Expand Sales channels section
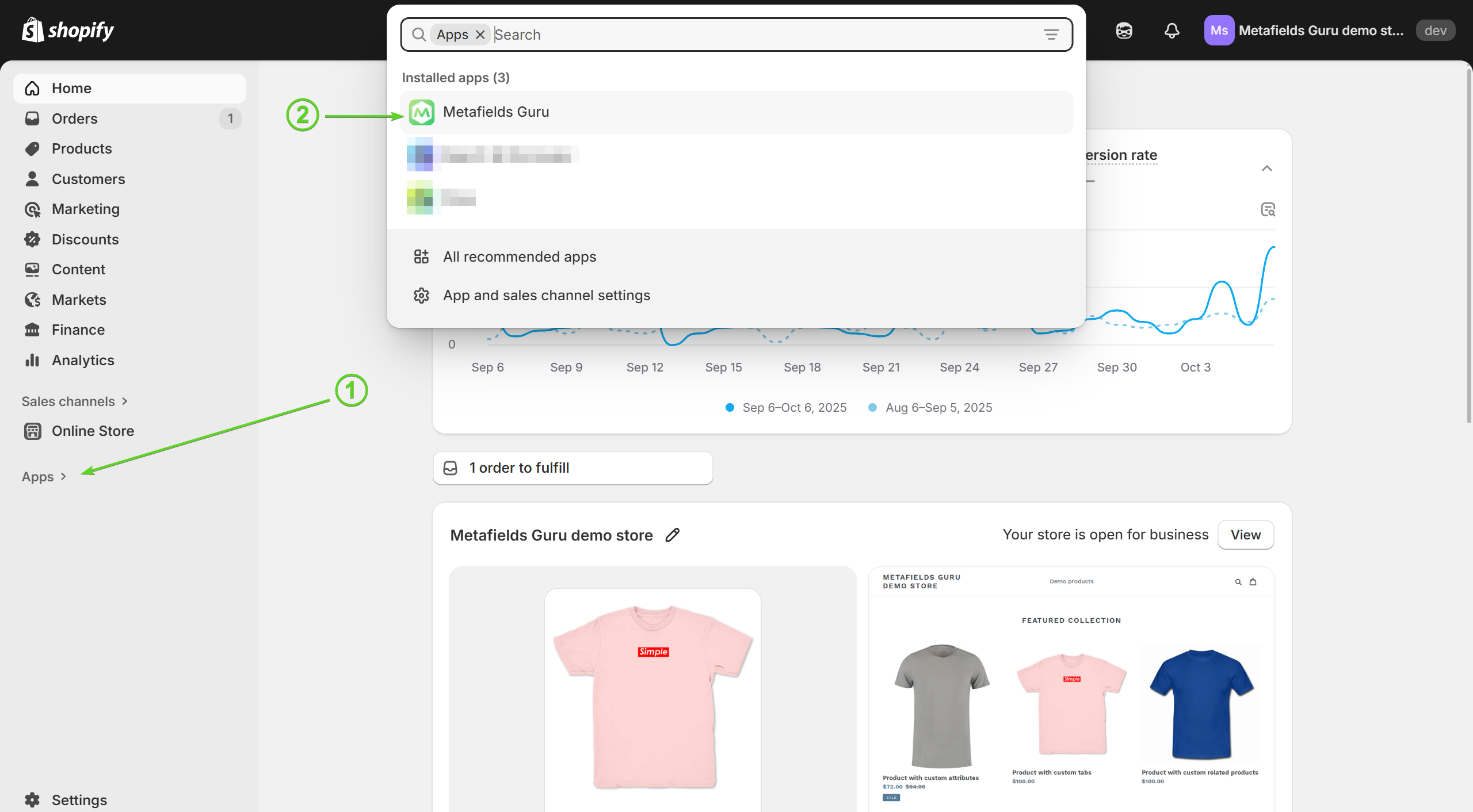 pyautogui.click(x=74, y=401)
